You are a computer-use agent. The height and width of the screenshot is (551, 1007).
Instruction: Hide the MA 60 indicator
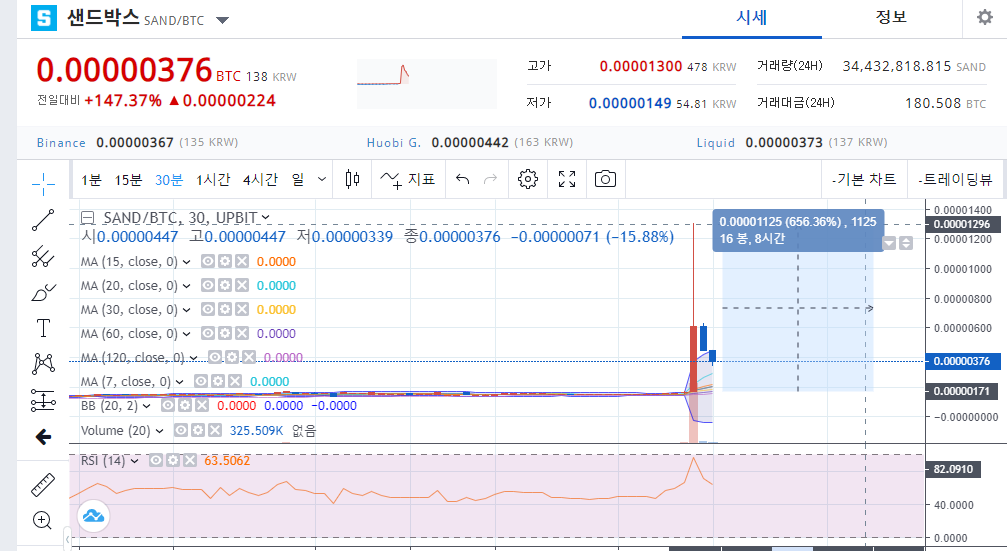click(208, 333)
